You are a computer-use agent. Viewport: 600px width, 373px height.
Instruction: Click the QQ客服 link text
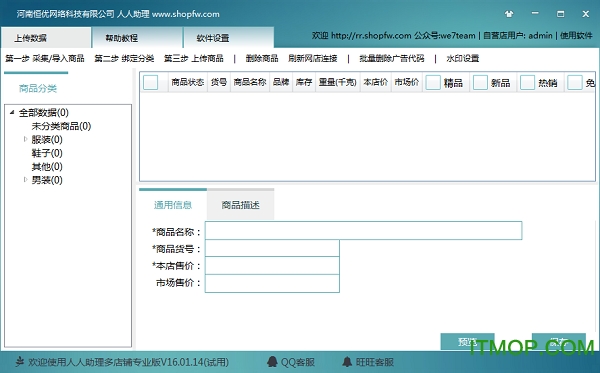[298, 362]
